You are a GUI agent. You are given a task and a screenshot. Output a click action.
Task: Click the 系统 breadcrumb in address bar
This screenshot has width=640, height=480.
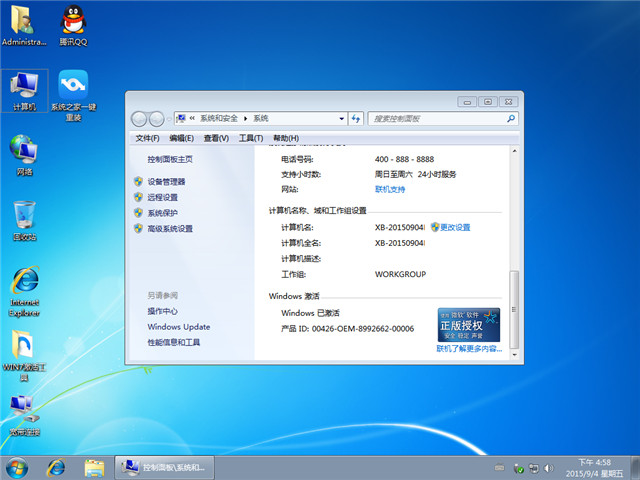point(261,118)
